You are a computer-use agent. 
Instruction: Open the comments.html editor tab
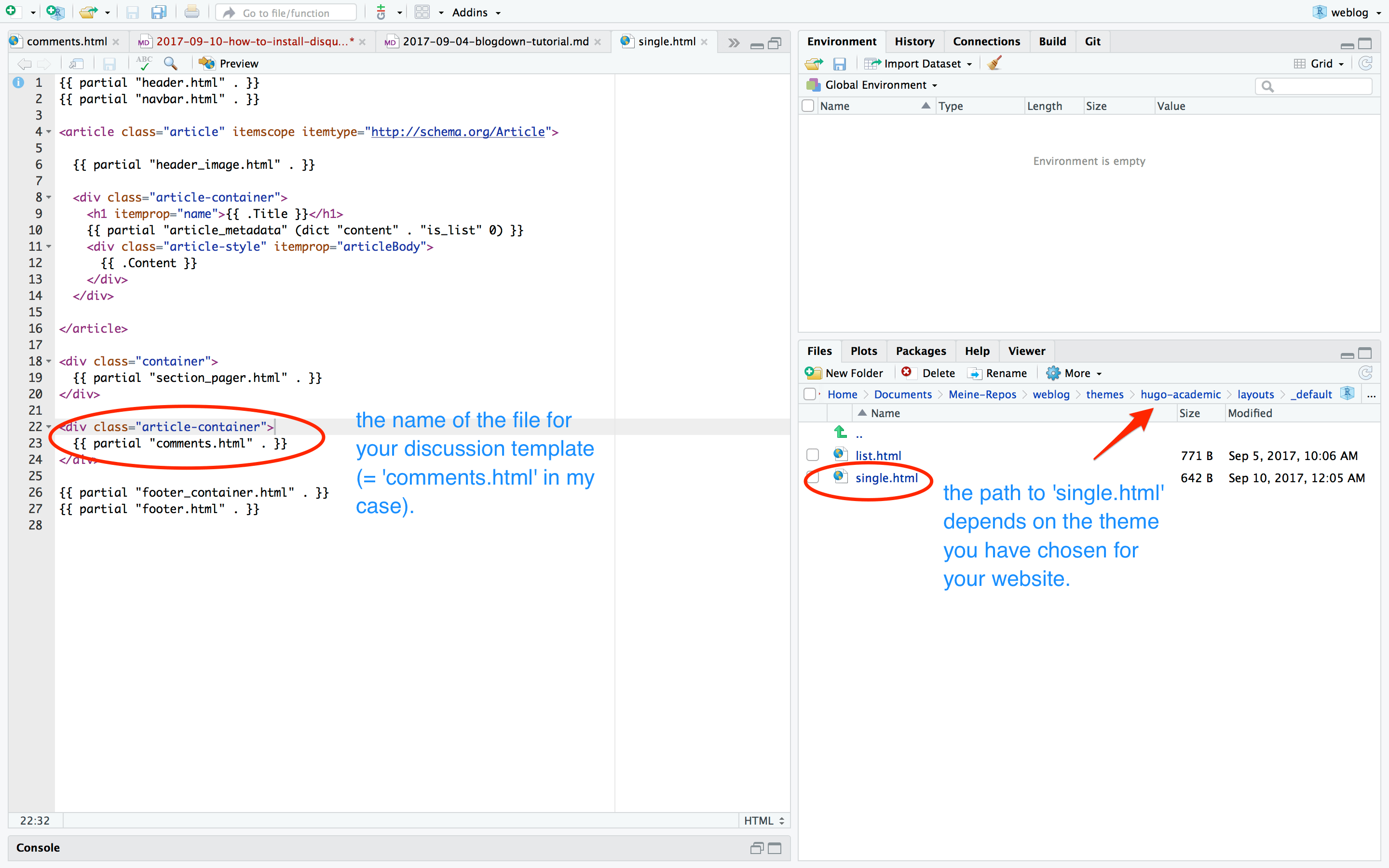66,41
